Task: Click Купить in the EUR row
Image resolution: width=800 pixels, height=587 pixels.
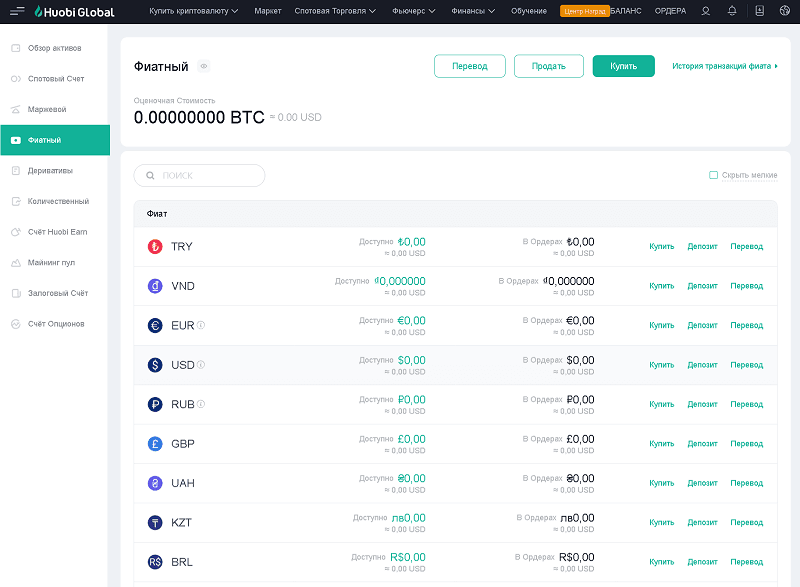Action: 662,325
